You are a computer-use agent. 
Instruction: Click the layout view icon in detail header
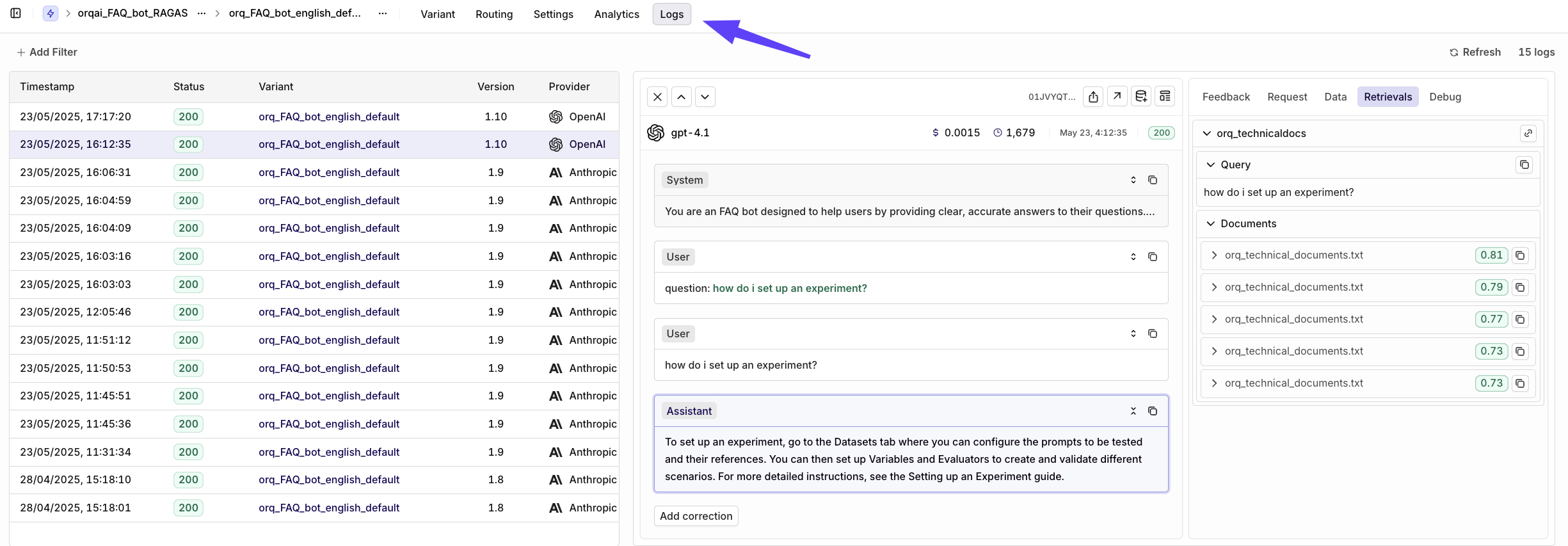[1165, 96]
